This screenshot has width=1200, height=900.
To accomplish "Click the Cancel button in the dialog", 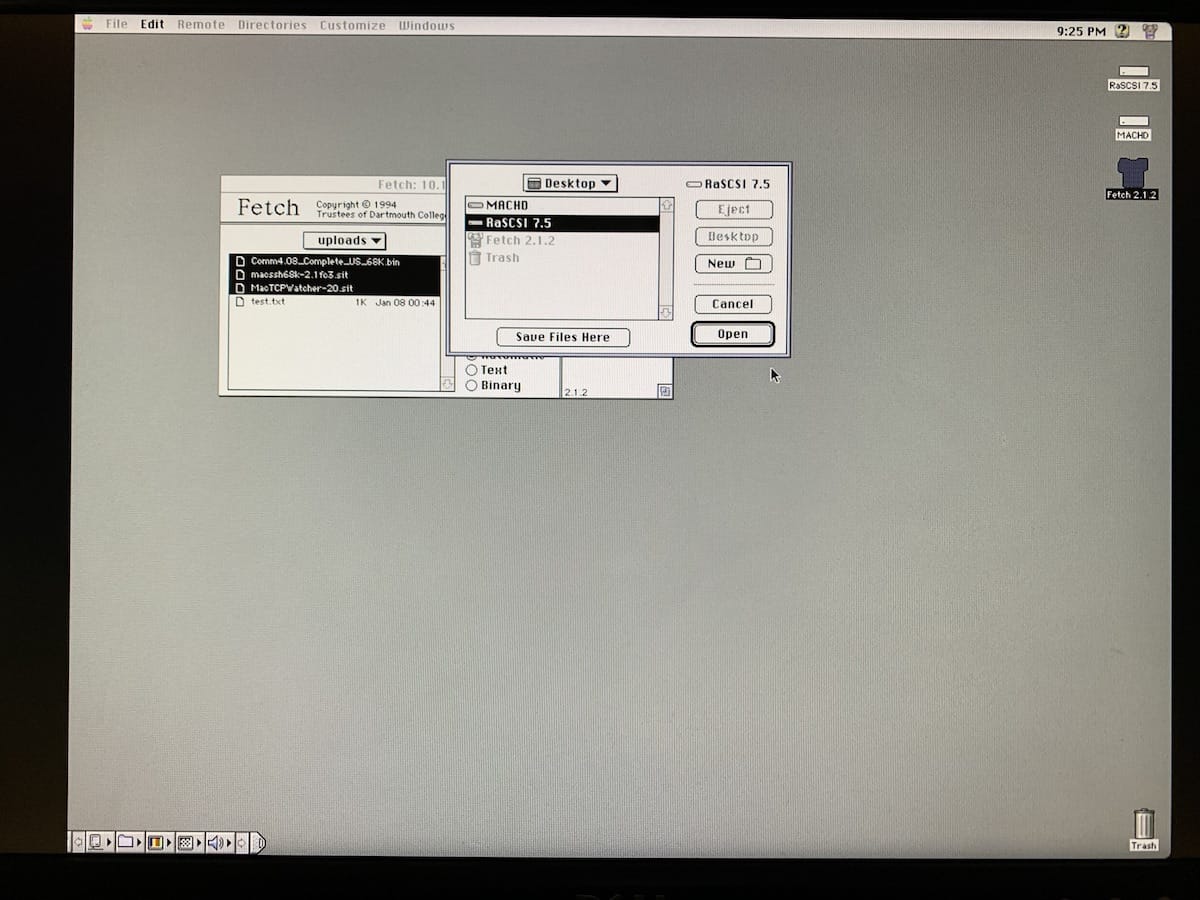I will pyautogui.click(x=733, y=304).
